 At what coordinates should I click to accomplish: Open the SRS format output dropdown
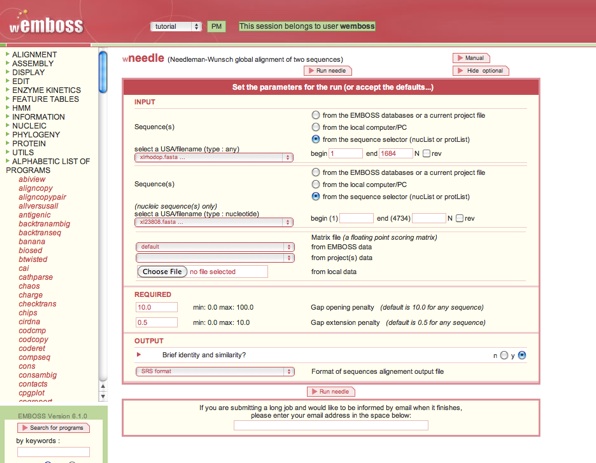tap(215, 371)
